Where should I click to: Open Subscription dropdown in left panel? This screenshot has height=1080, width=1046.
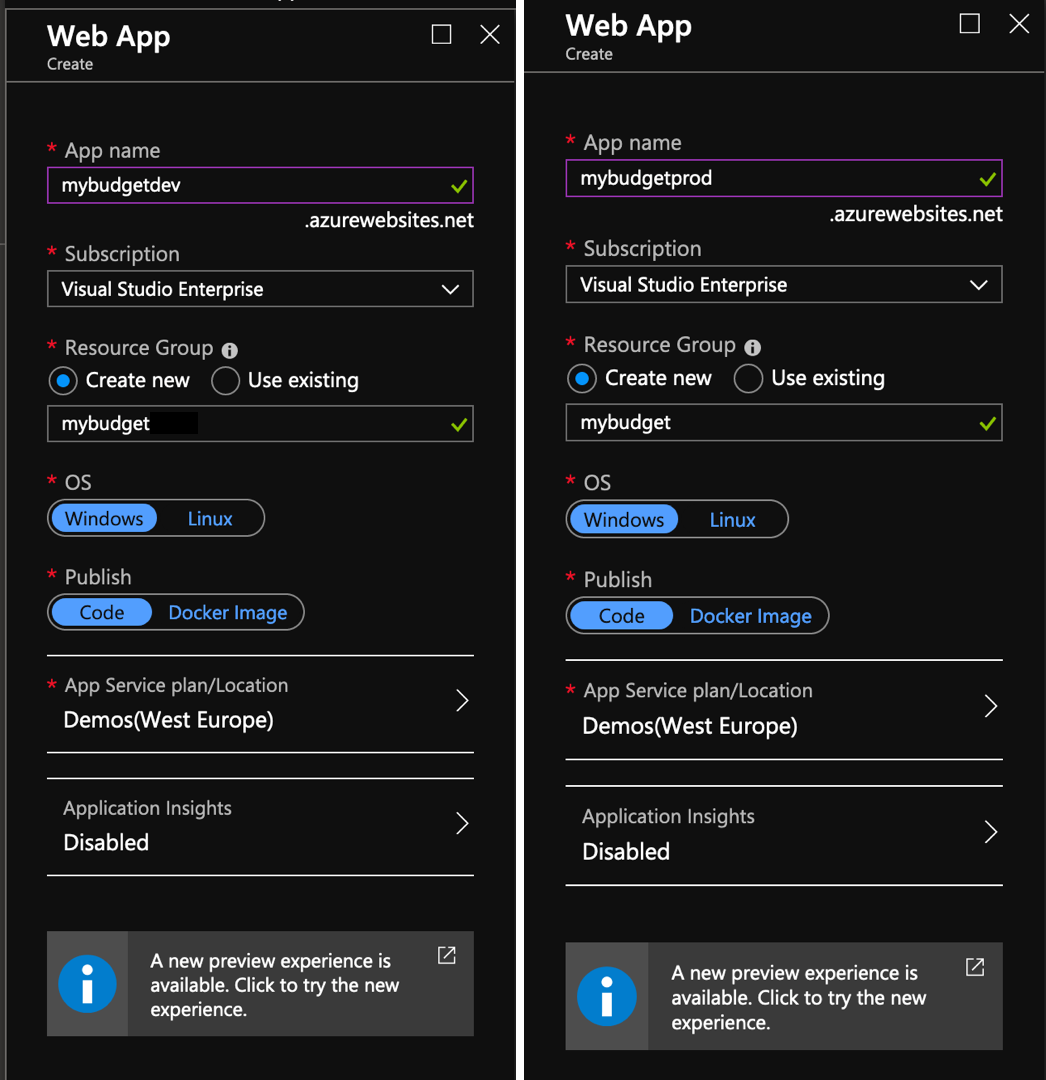click(x=260, y=289)
